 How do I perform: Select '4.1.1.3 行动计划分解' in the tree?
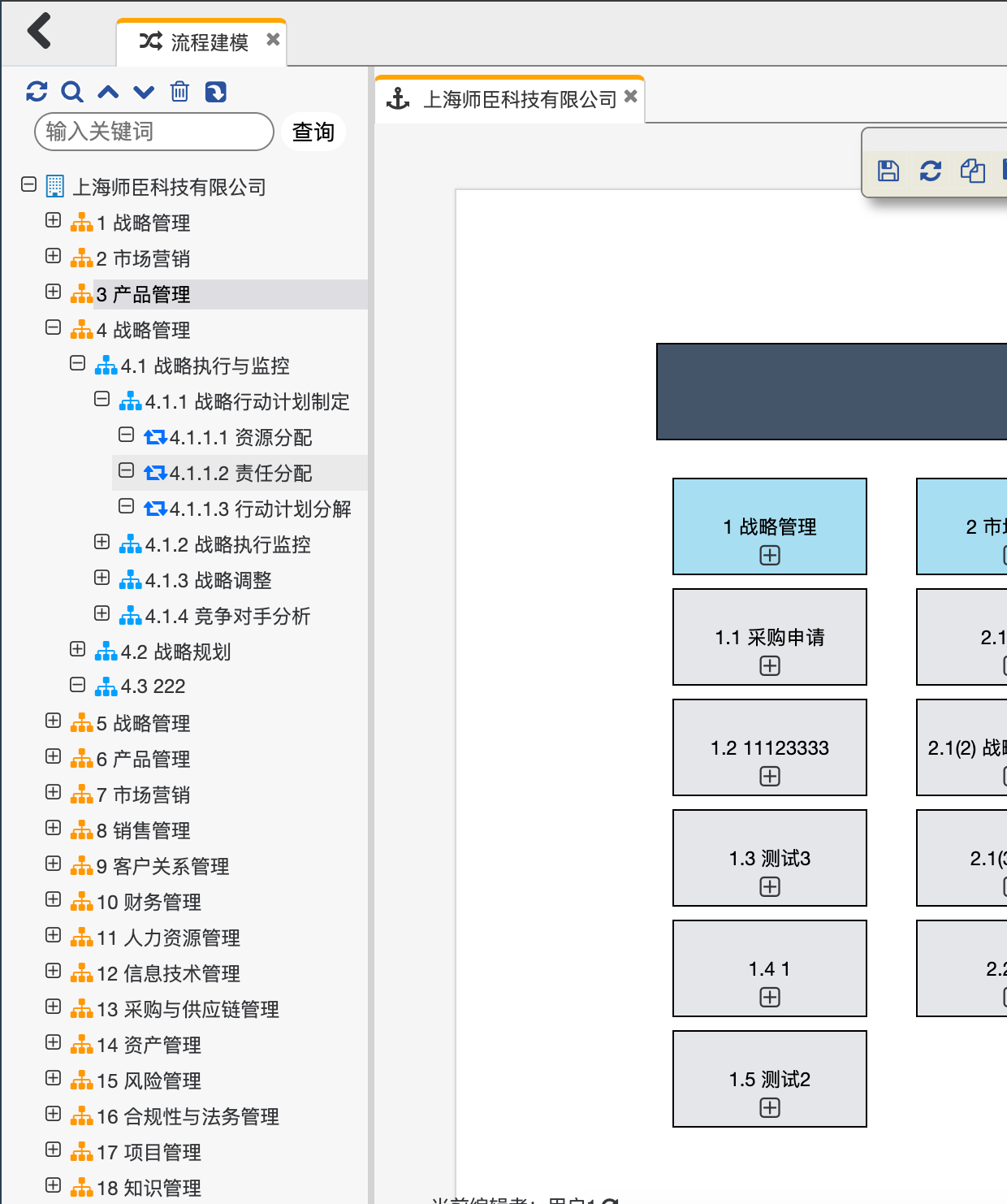coord(260,509)
